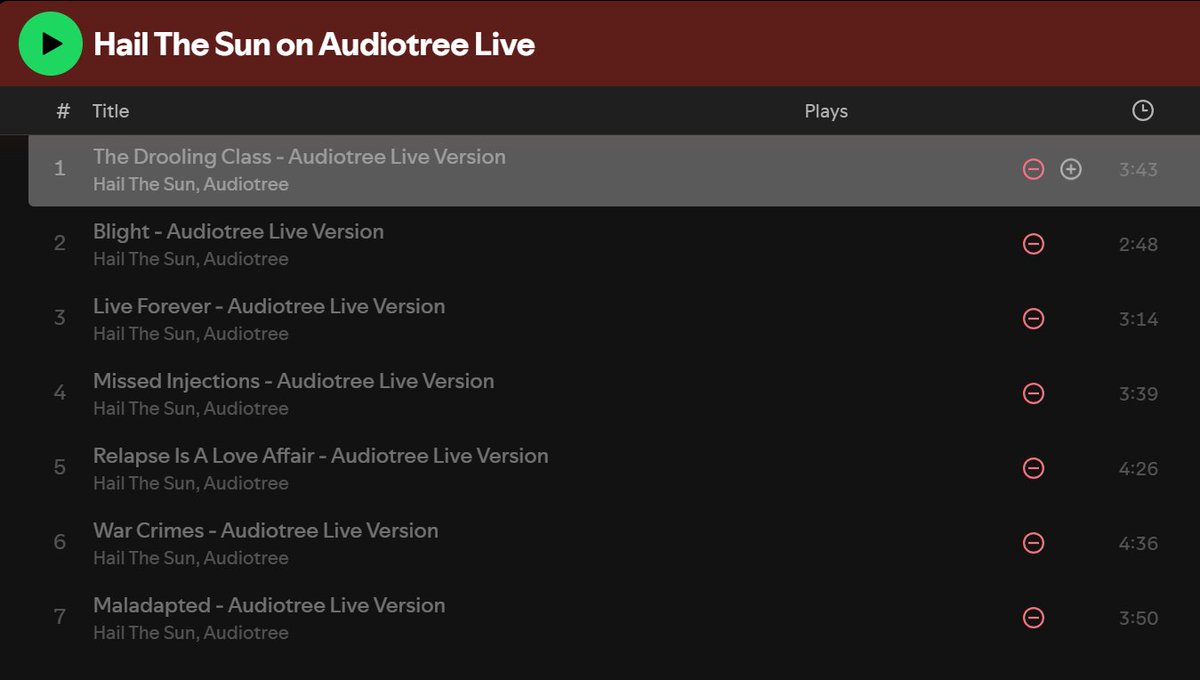Select War Crimes - Audiotree Live Version
1200x680 pixels.
265,531
